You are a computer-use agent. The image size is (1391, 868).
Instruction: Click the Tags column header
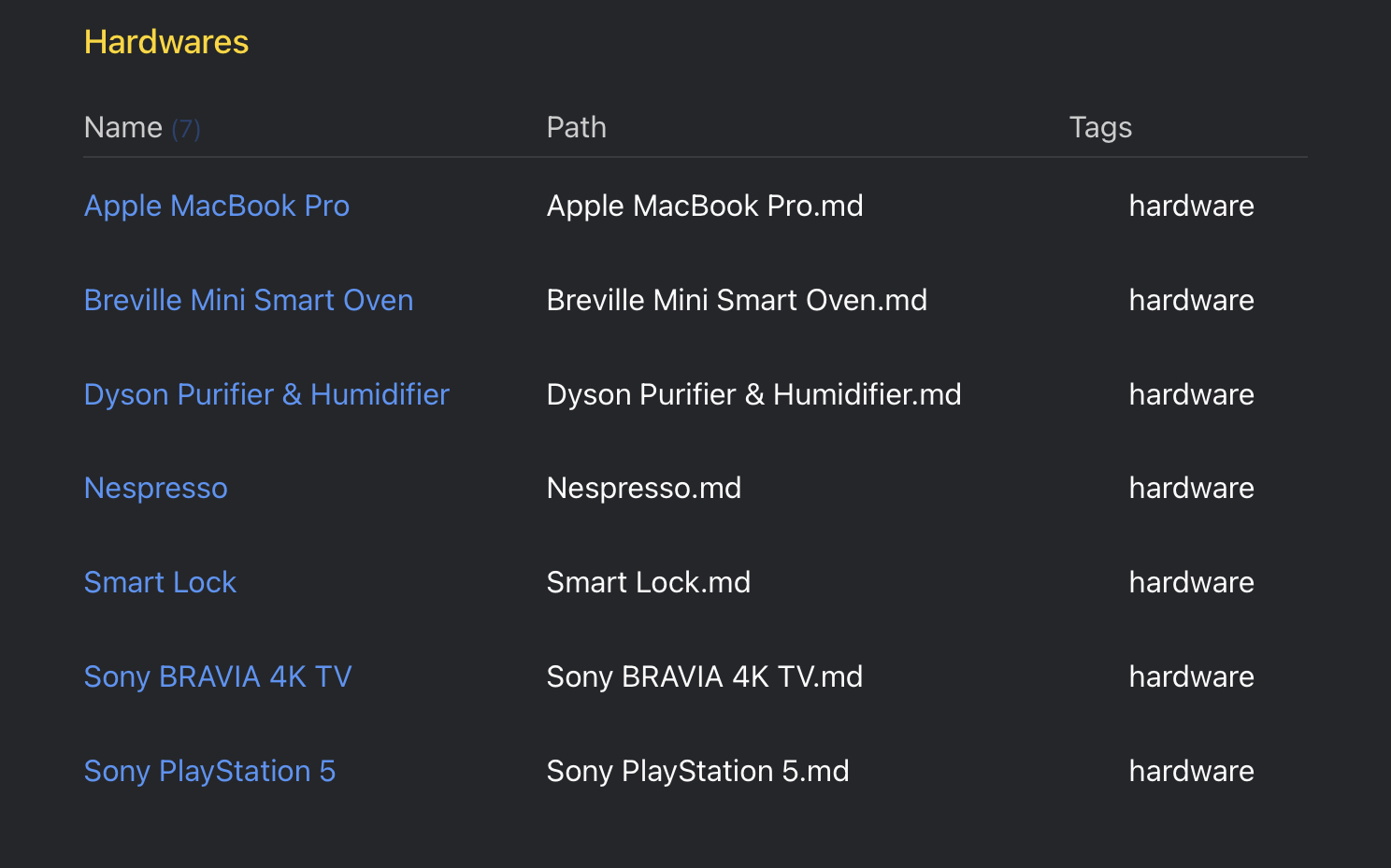pos(1100,127)
